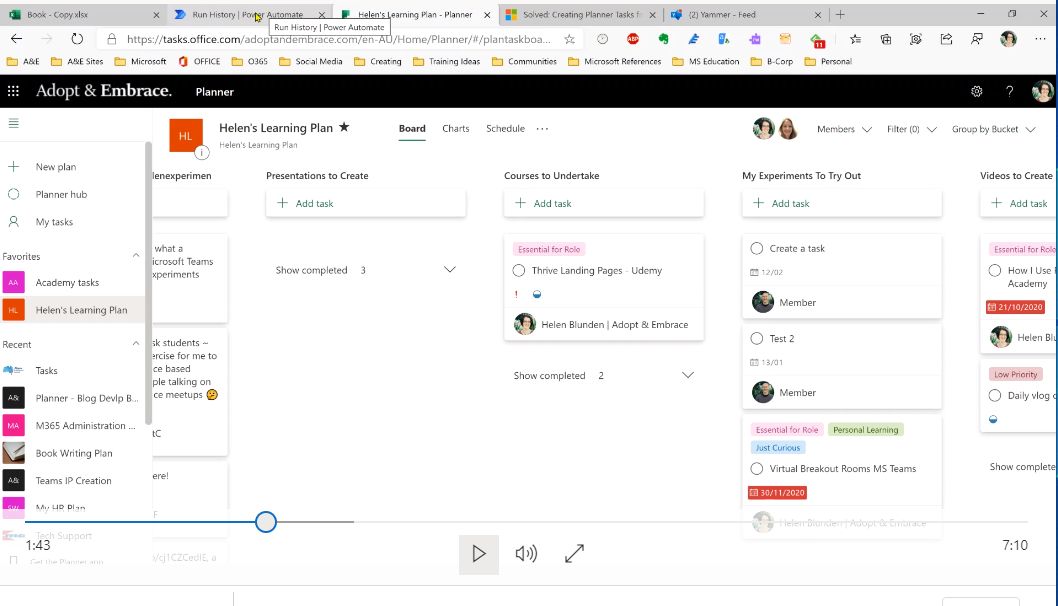Open the Filter (0) dropdown
Image resolution: width=1058 pixels, height=606 pixels.
912,129
